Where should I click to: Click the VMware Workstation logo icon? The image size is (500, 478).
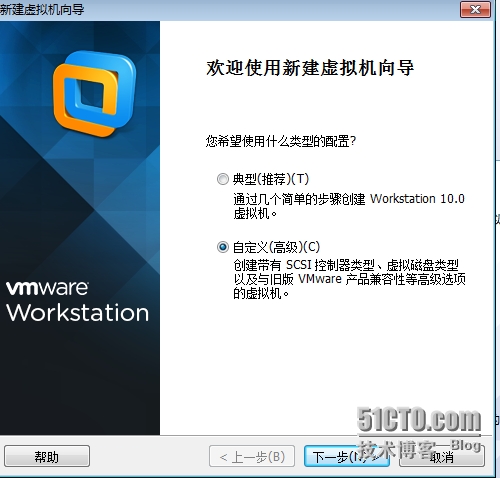[94, 94]
